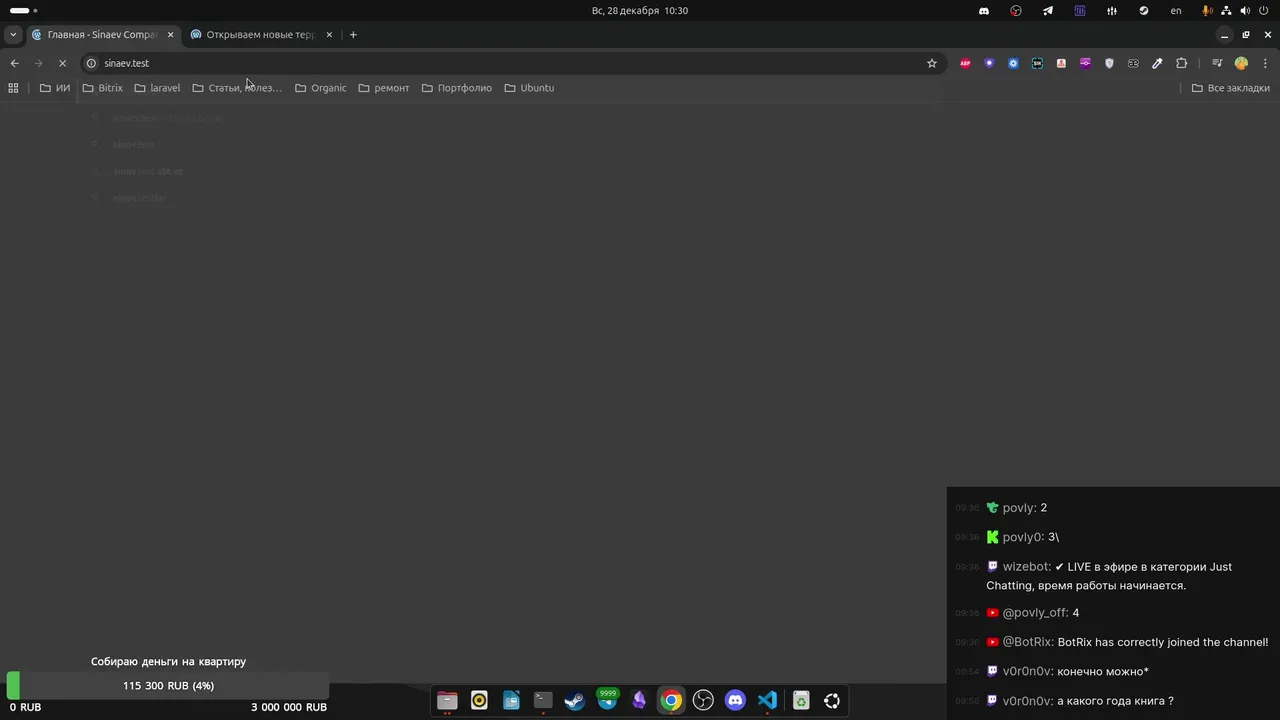Viewport: 1280px width, 720px height.
Task: Click the Steam tray icon in top bar
Action: click(1144, 11)
